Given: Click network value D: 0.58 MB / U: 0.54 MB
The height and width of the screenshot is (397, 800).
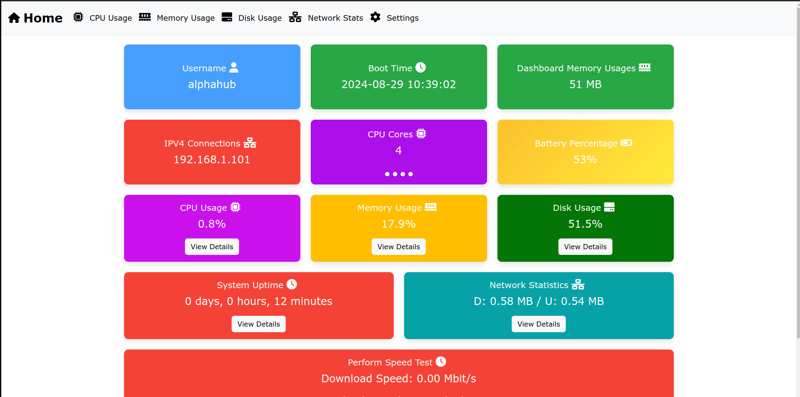Looking at the screenshot, I should pos(539,301).
